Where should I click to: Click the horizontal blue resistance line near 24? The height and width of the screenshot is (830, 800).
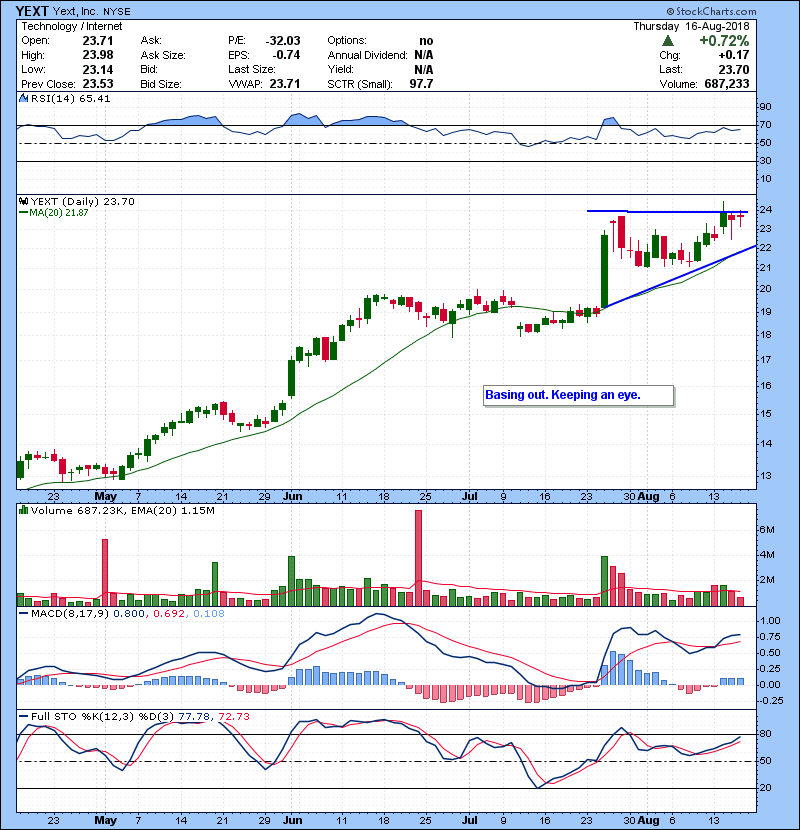(667, 212)
